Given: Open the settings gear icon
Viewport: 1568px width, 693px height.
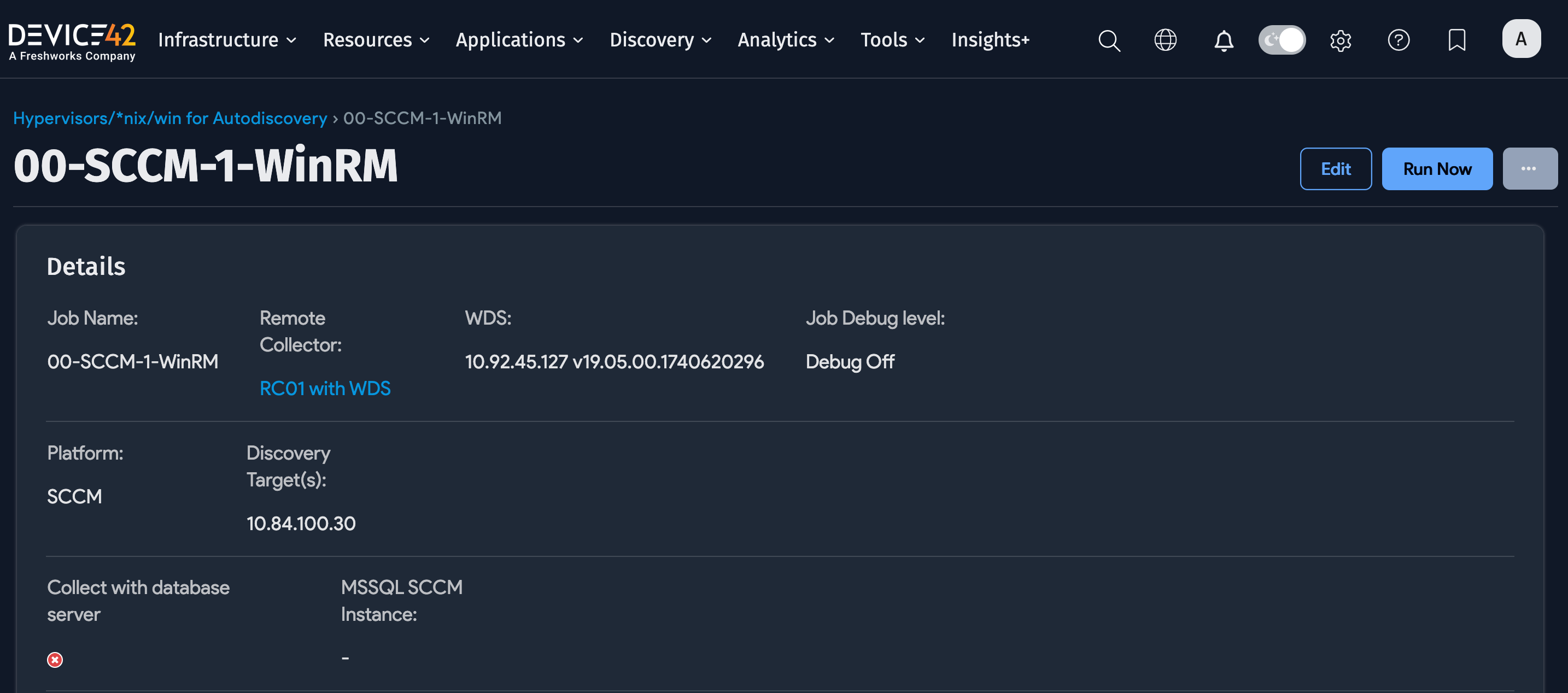Looking at the screenshot, I should pos(1341,40).
